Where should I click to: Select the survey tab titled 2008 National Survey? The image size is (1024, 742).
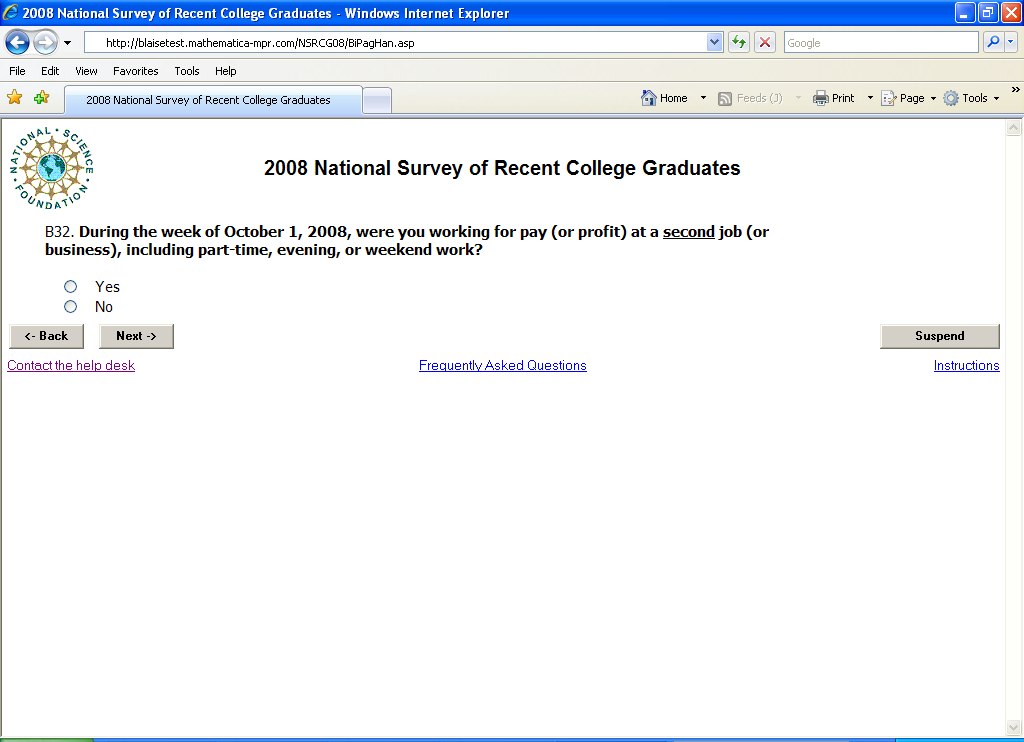pos(213,100)
